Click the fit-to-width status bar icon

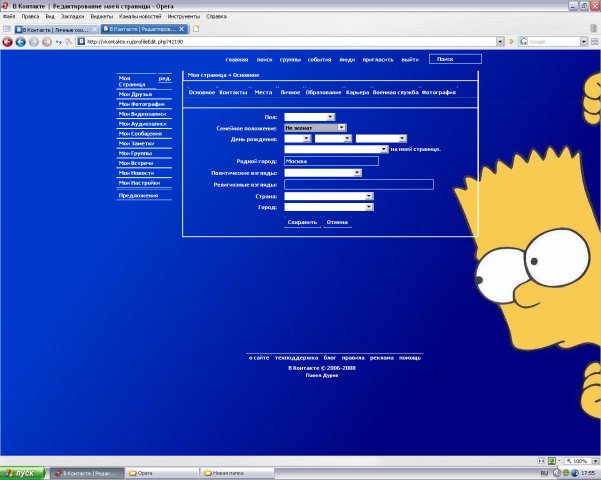[x=541, y=461]
